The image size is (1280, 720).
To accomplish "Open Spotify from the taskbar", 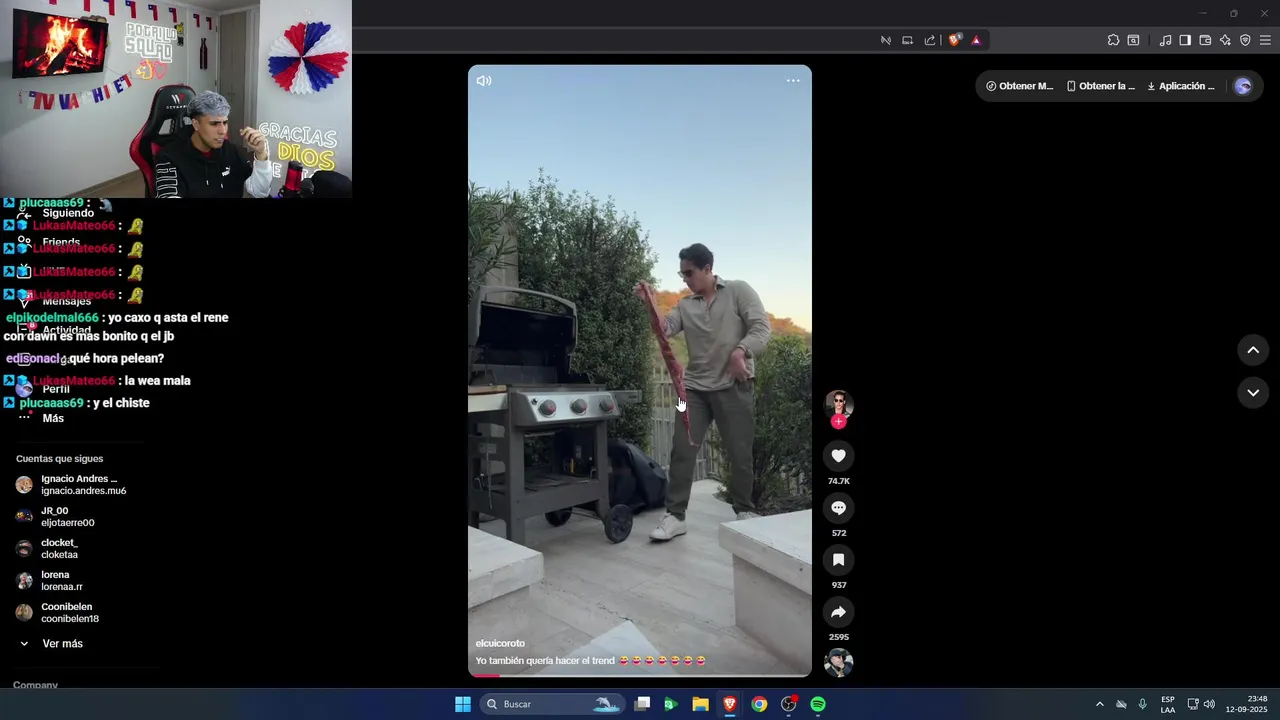I will (818, 704).
